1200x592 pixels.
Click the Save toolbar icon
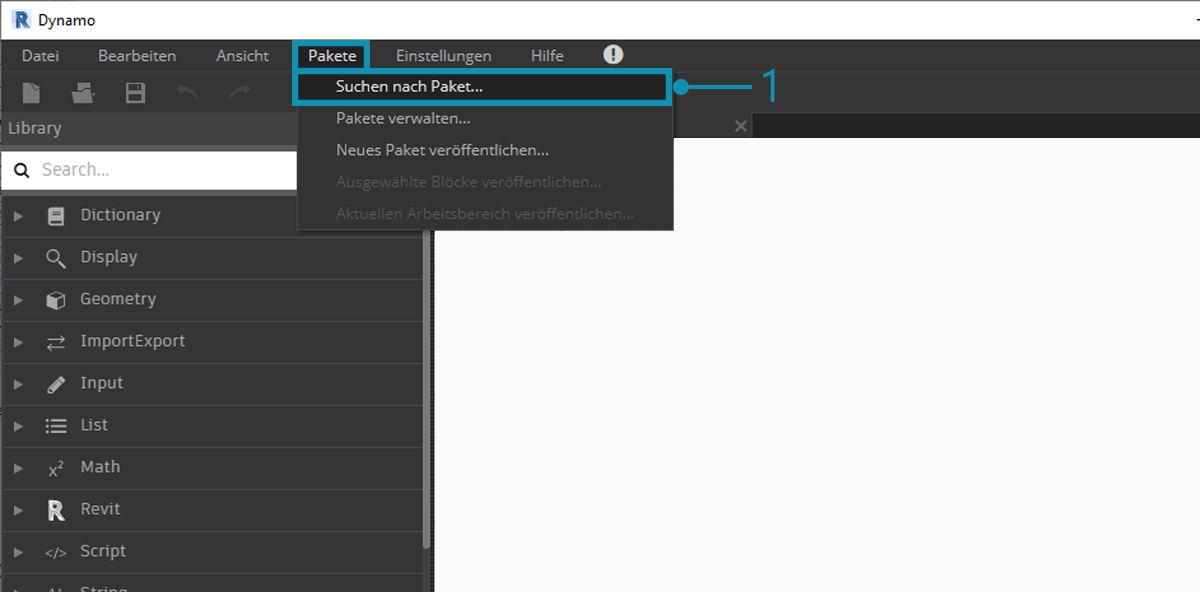135,93
